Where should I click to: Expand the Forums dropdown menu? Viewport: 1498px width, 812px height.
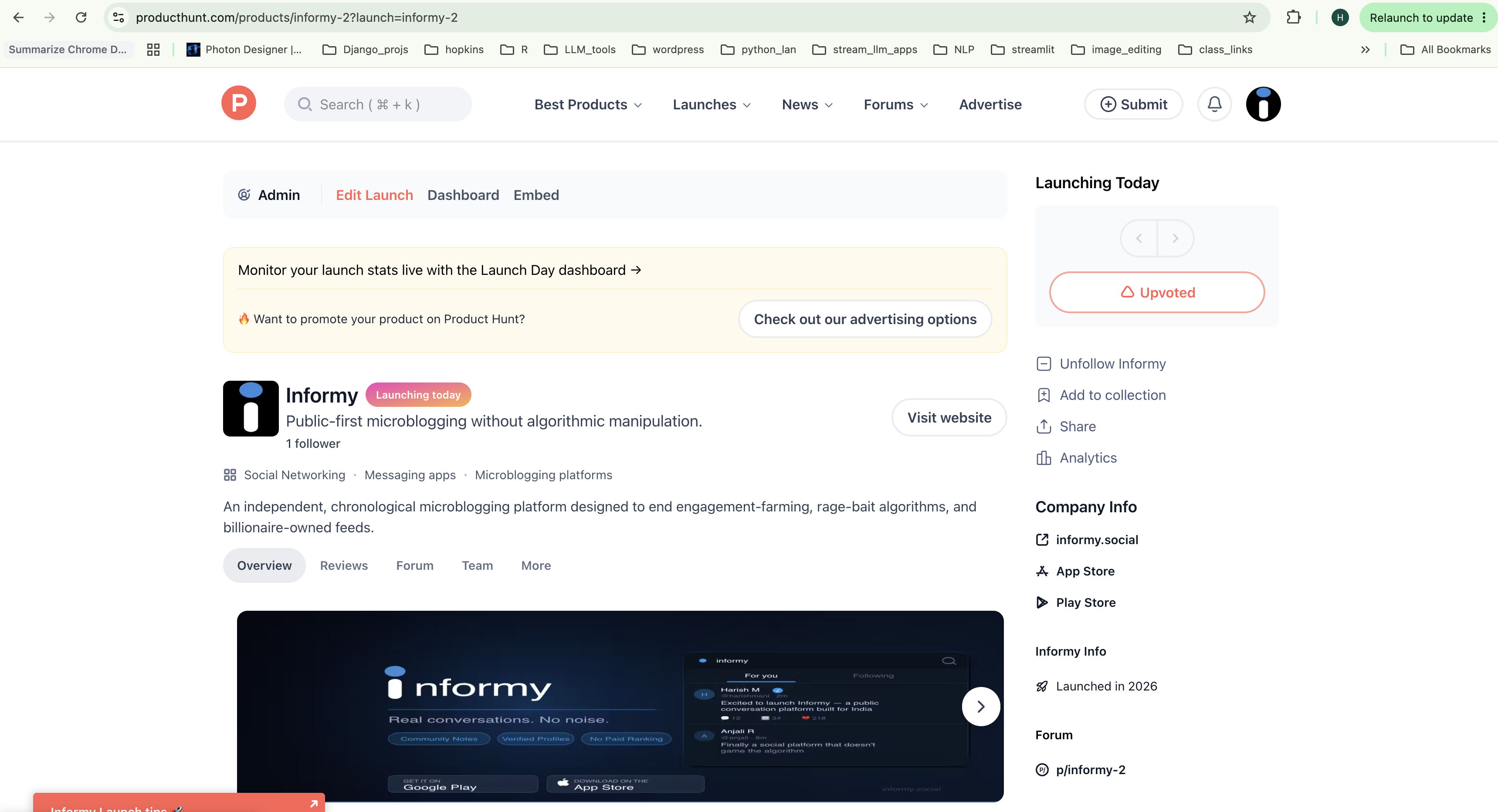(895, 105)
